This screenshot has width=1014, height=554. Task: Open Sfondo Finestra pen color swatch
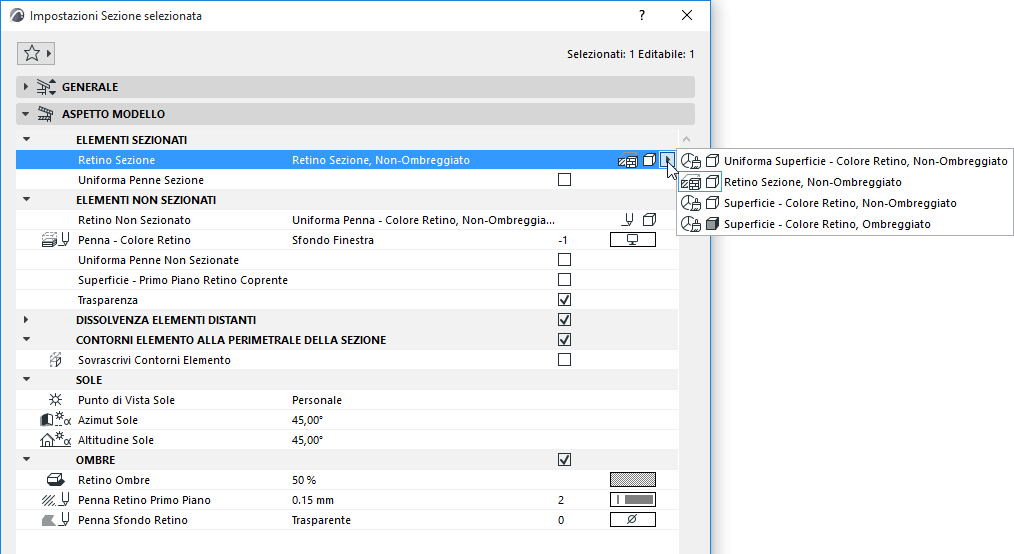(632, 240)
